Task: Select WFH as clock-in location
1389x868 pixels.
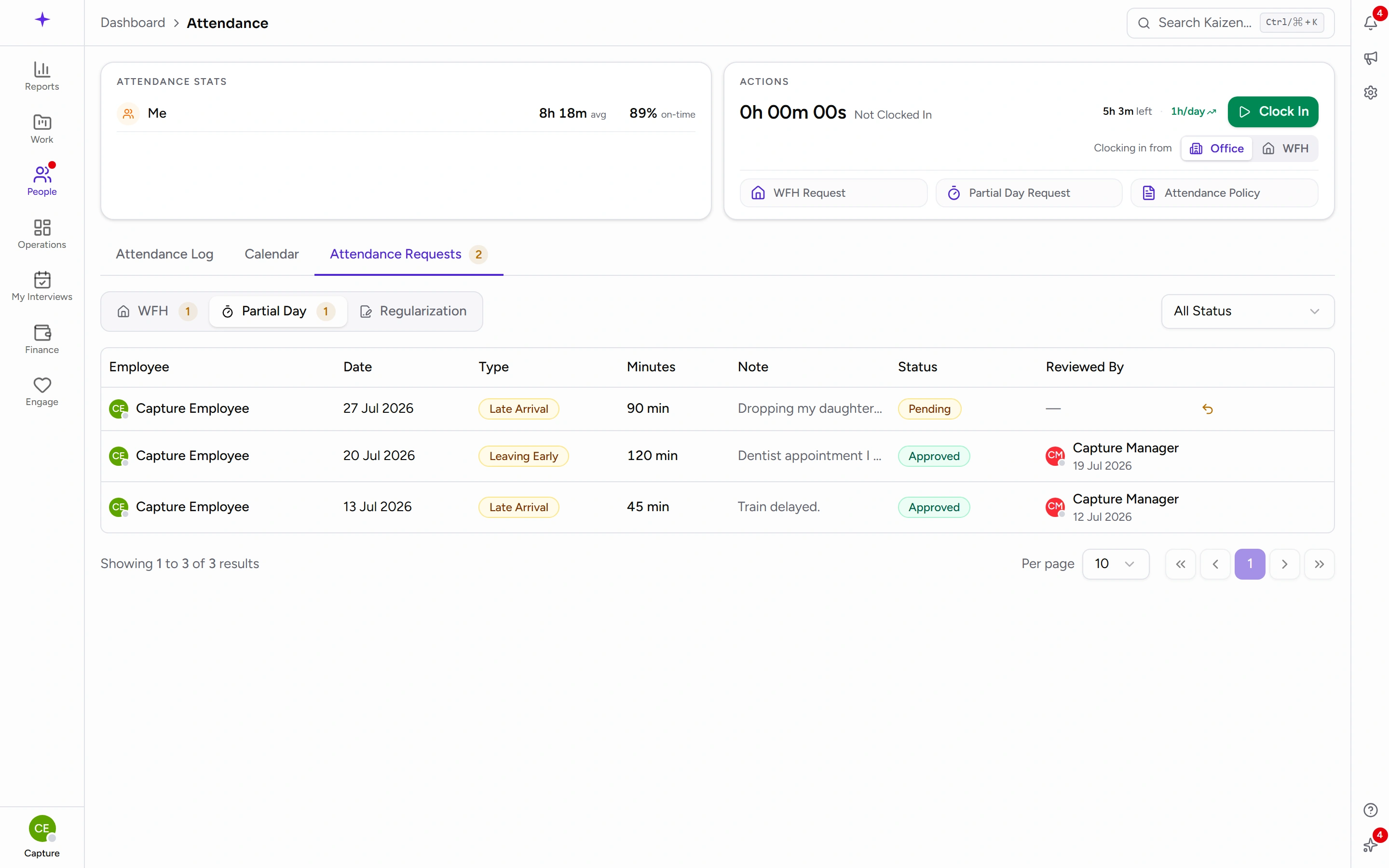Action: [1285, 149]
